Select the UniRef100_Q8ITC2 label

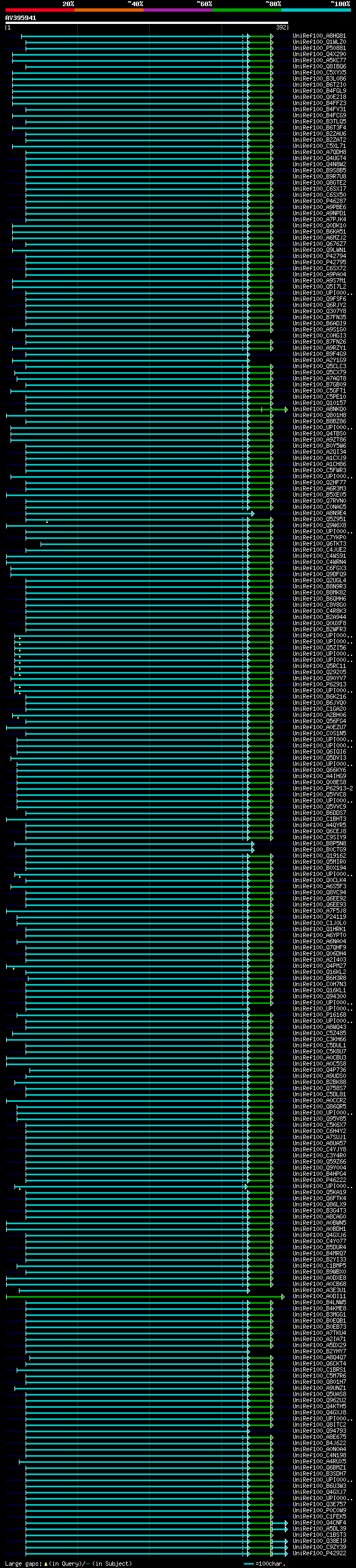click(x=319, y=1425)
